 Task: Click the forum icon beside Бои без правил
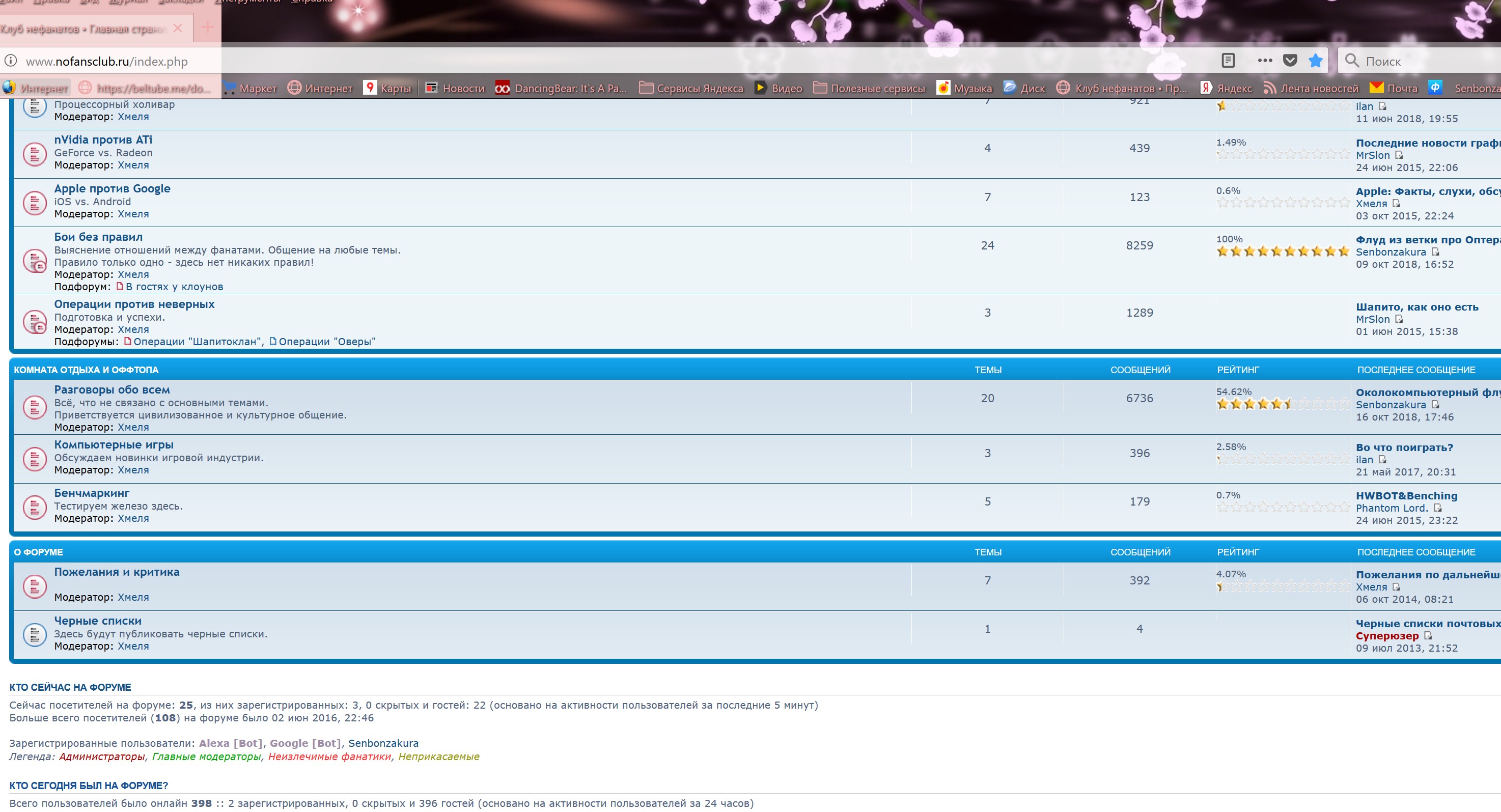point(35,261)
